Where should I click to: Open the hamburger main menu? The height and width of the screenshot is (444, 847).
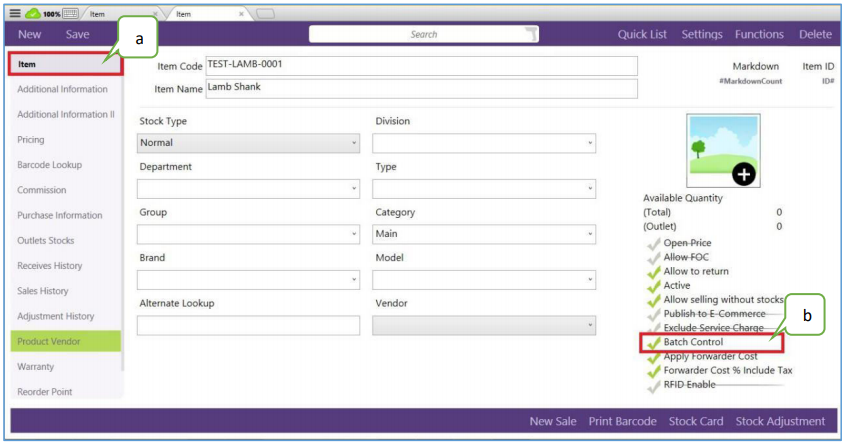point(15,14)
